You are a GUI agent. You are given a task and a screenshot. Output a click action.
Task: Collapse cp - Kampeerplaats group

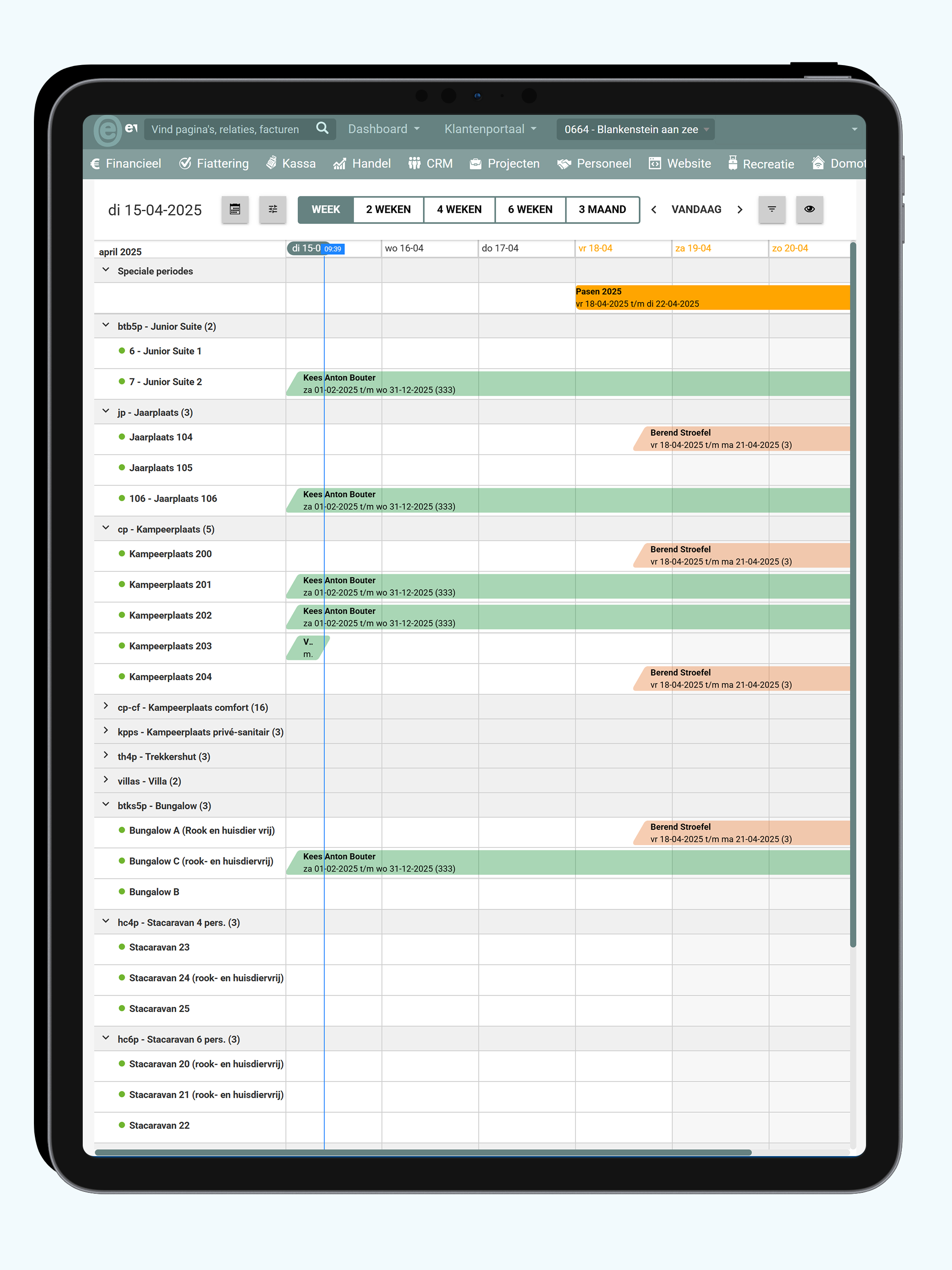tap(106, 528)
